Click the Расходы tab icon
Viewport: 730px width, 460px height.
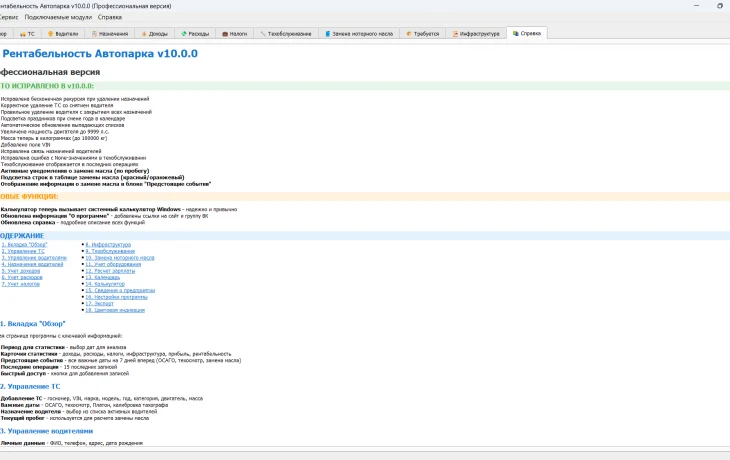click(x=184, y=34)
